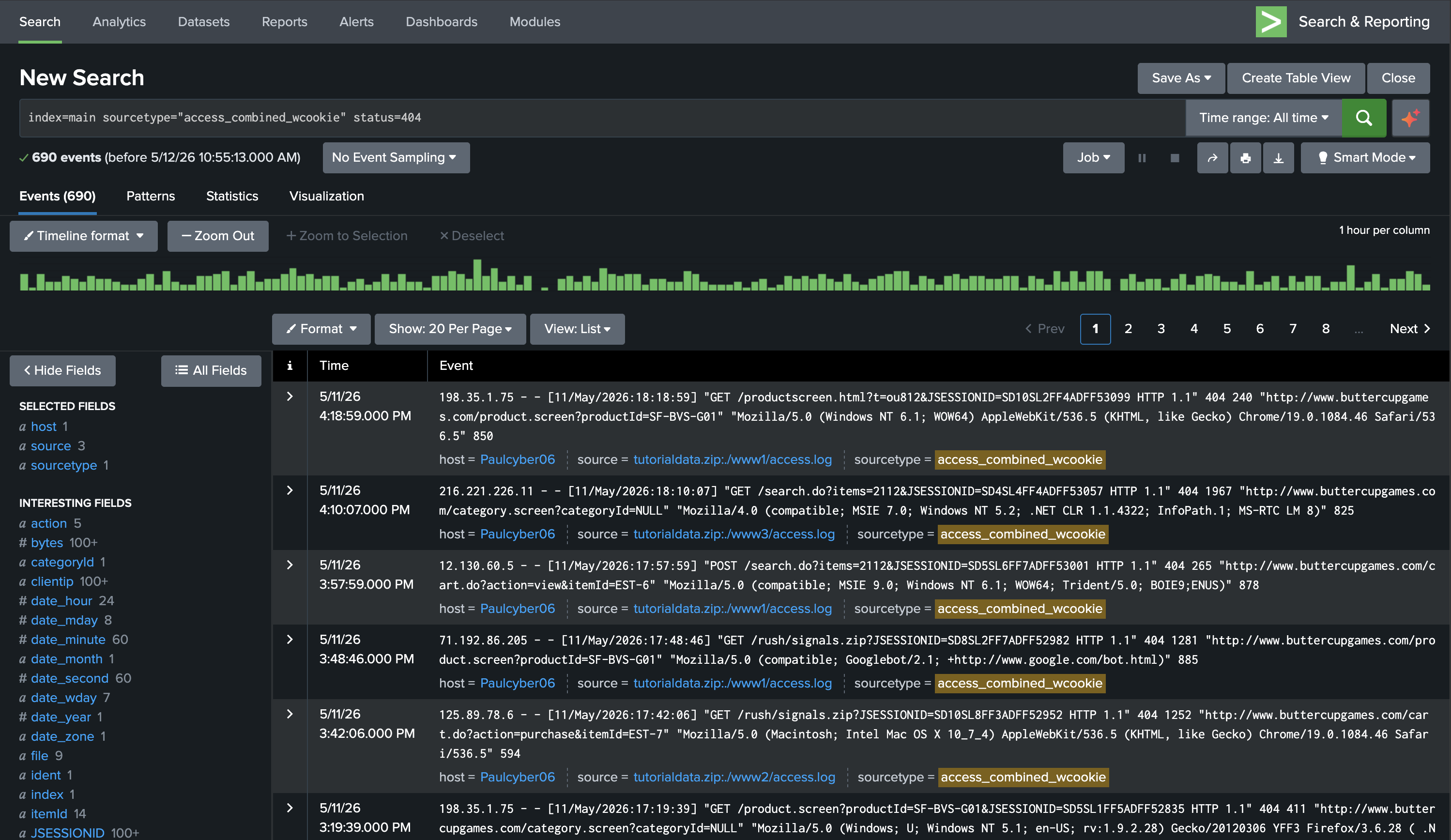Click Paulcyber06 host in first event
Image resolution: width=1451 pixels, height=840 pixels.
click(518, 460)
